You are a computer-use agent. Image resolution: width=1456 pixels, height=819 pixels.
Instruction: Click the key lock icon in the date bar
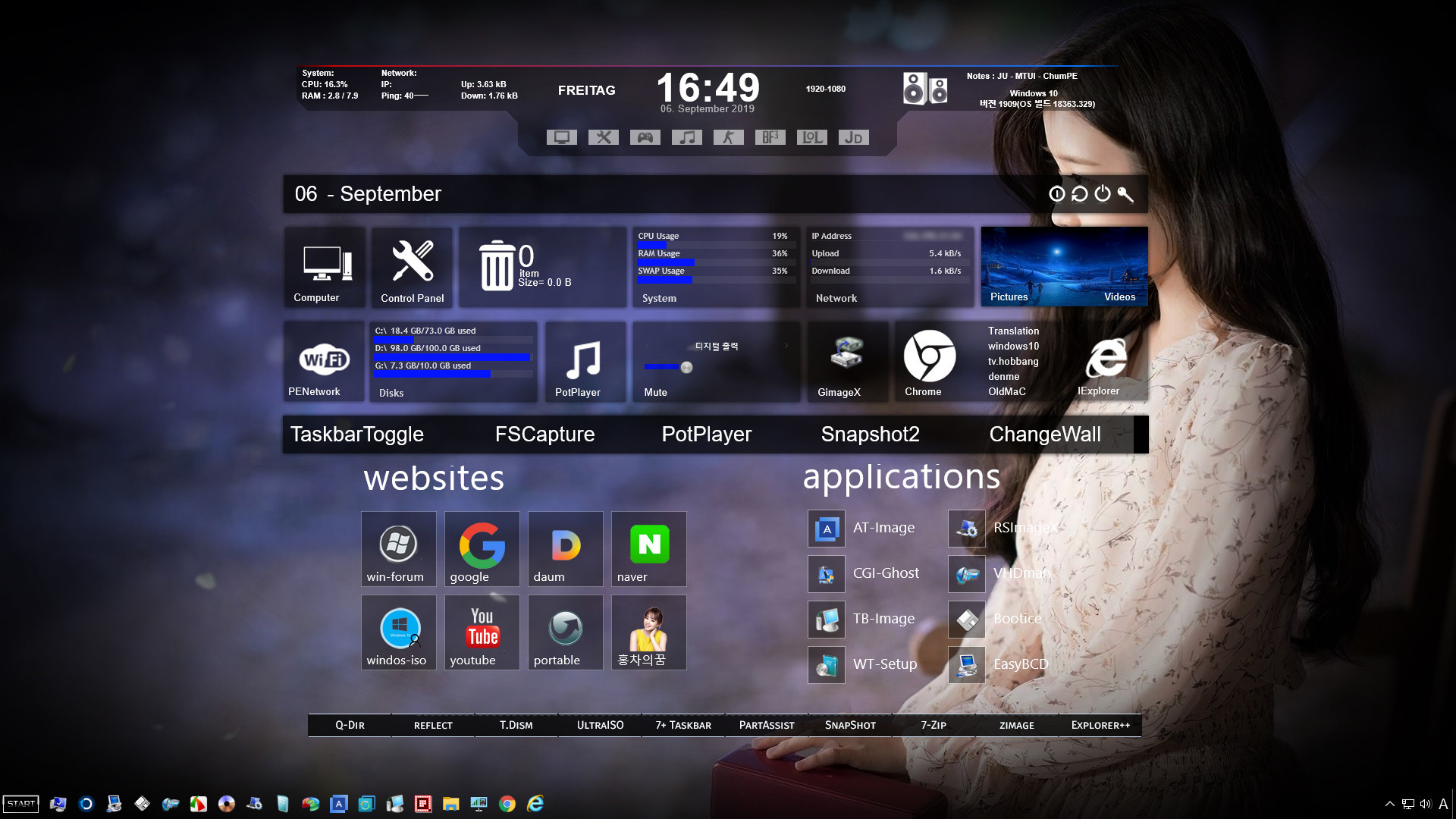tap(1125, 194)
